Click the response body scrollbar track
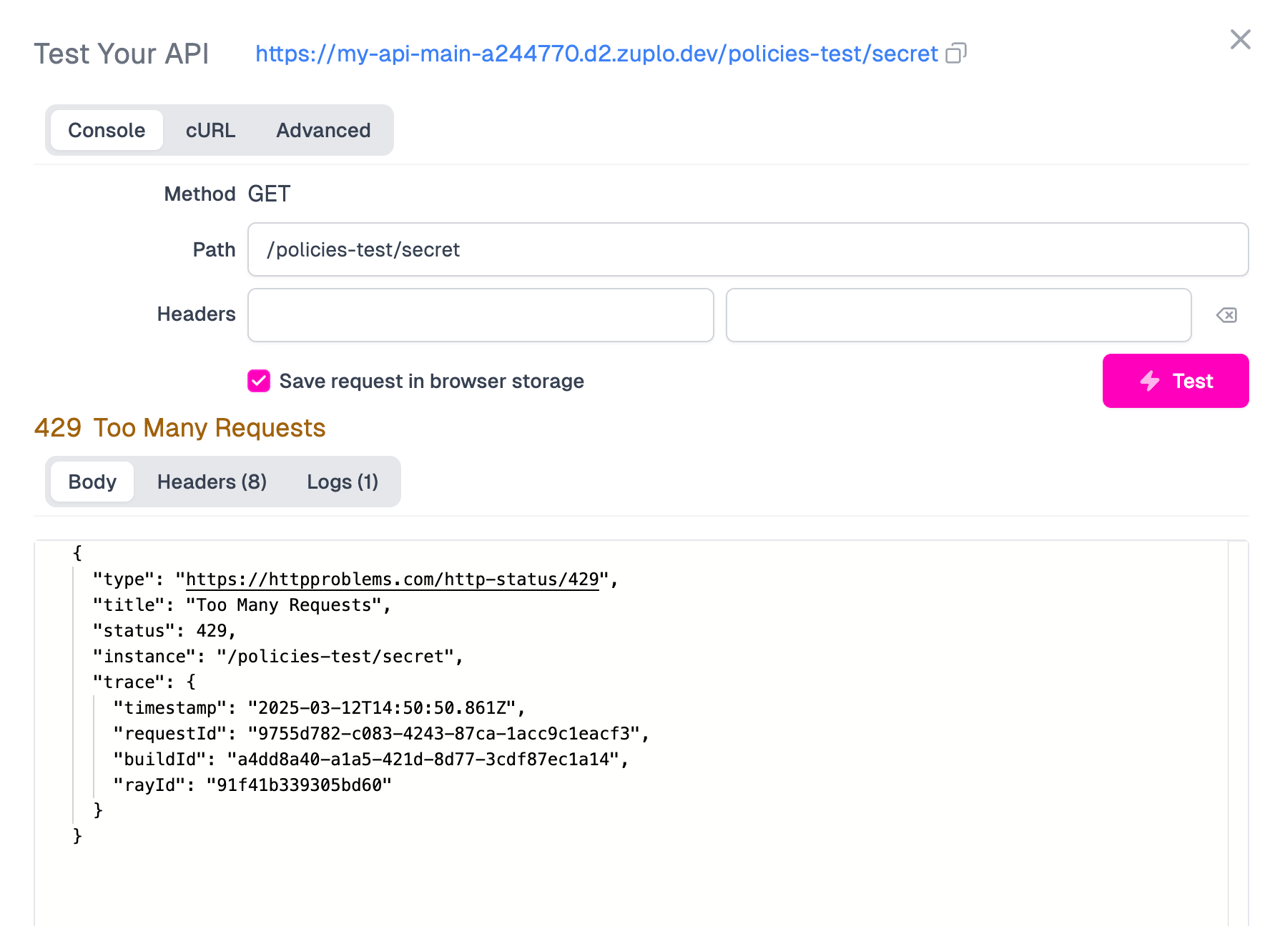1280x926 pixels. (x=1238, y=733)
